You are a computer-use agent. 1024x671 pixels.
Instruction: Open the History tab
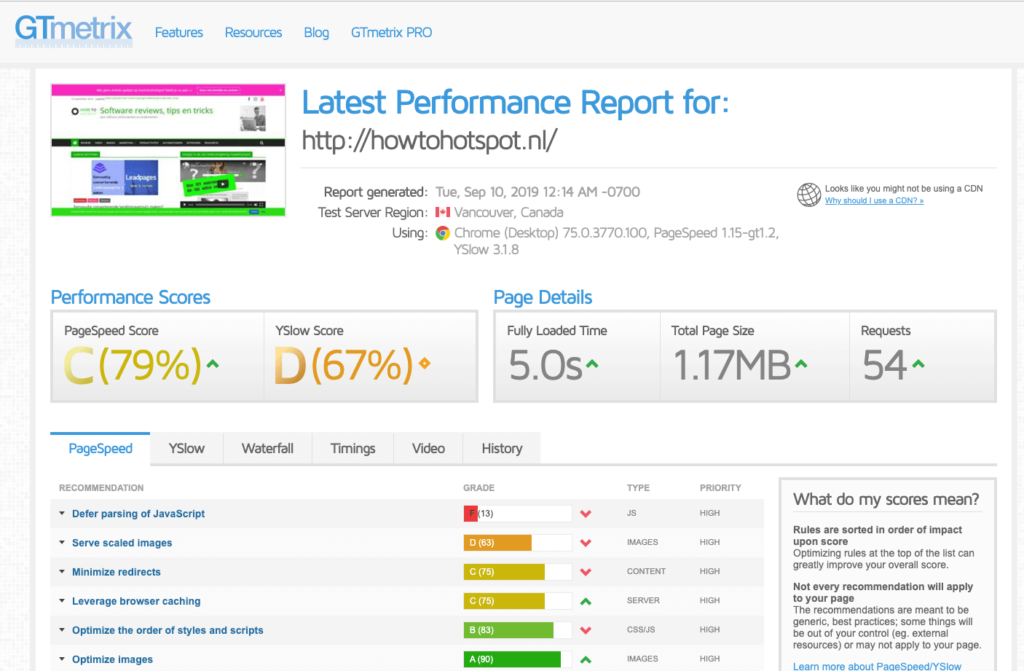pyautogui.click(x=501, y=449)
